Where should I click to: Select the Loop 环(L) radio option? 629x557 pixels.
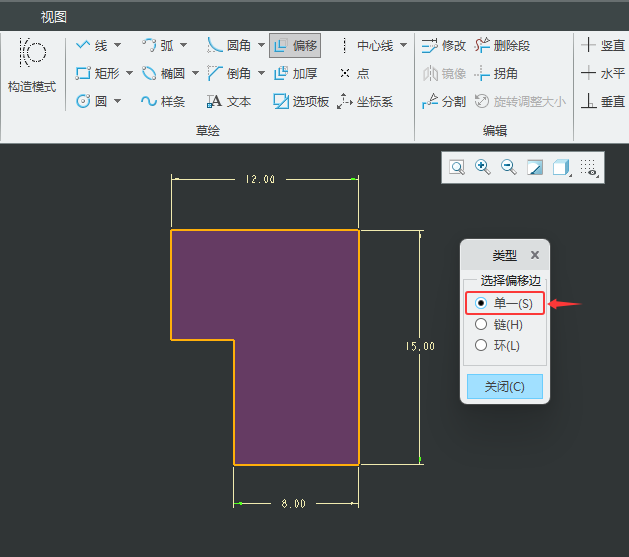pyautogui.click(x=497, y=345)
